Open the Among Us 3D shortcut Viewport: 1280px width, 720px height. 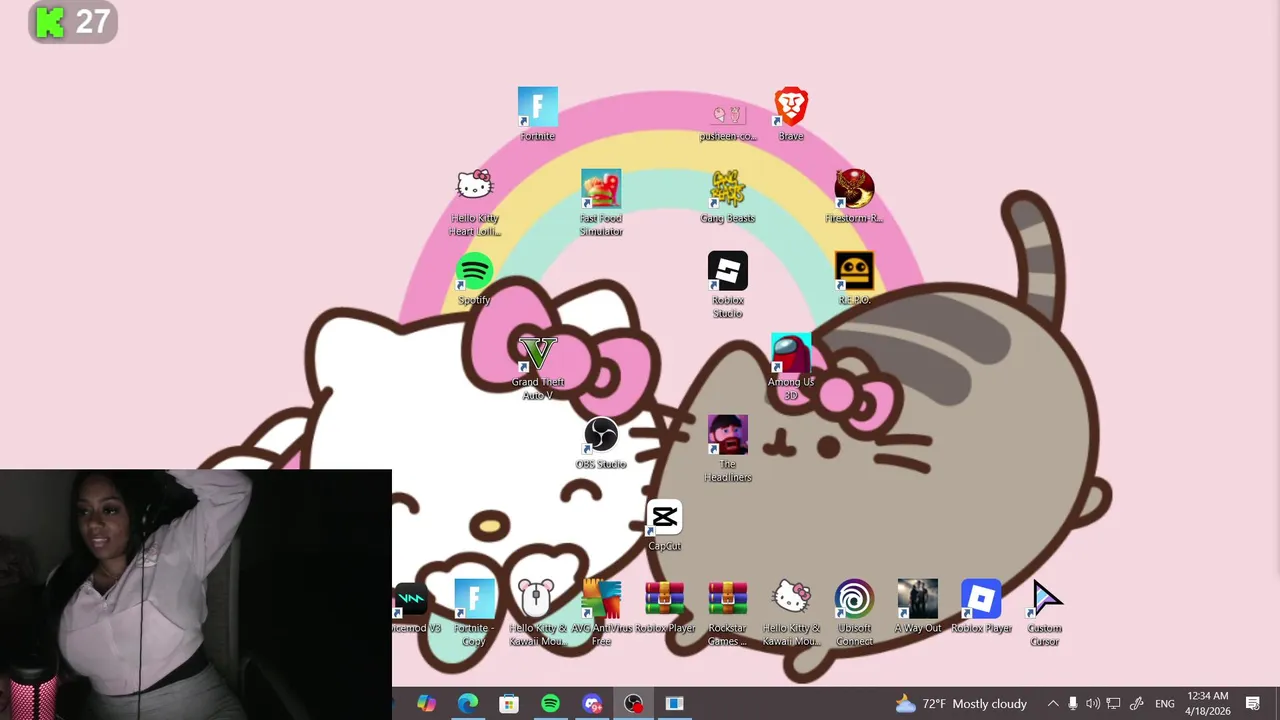point(790,367)
